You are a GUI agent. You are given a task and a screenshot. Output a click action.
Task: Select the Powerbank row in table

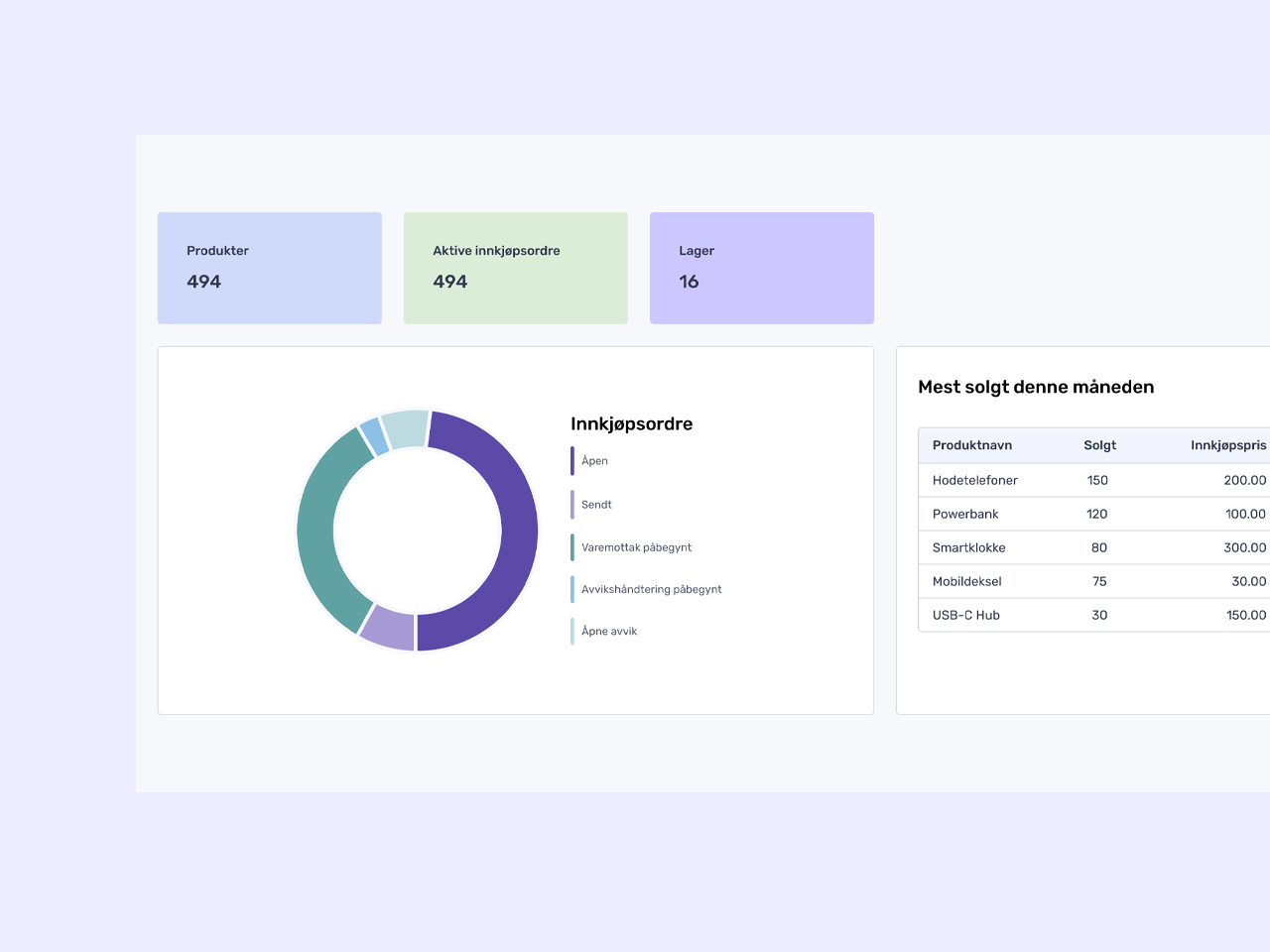pyautogui.click(x=1091, y=514)
